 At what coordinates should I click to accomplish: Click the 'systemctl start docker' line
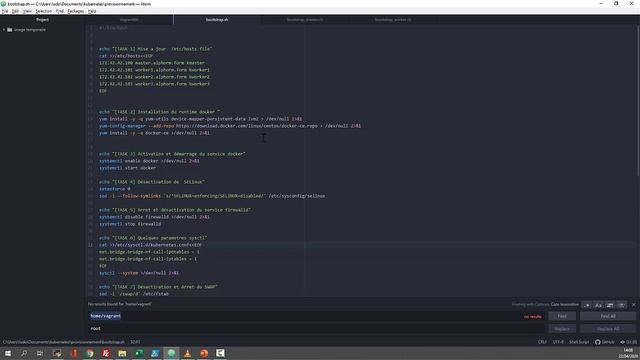coord(127,168)
